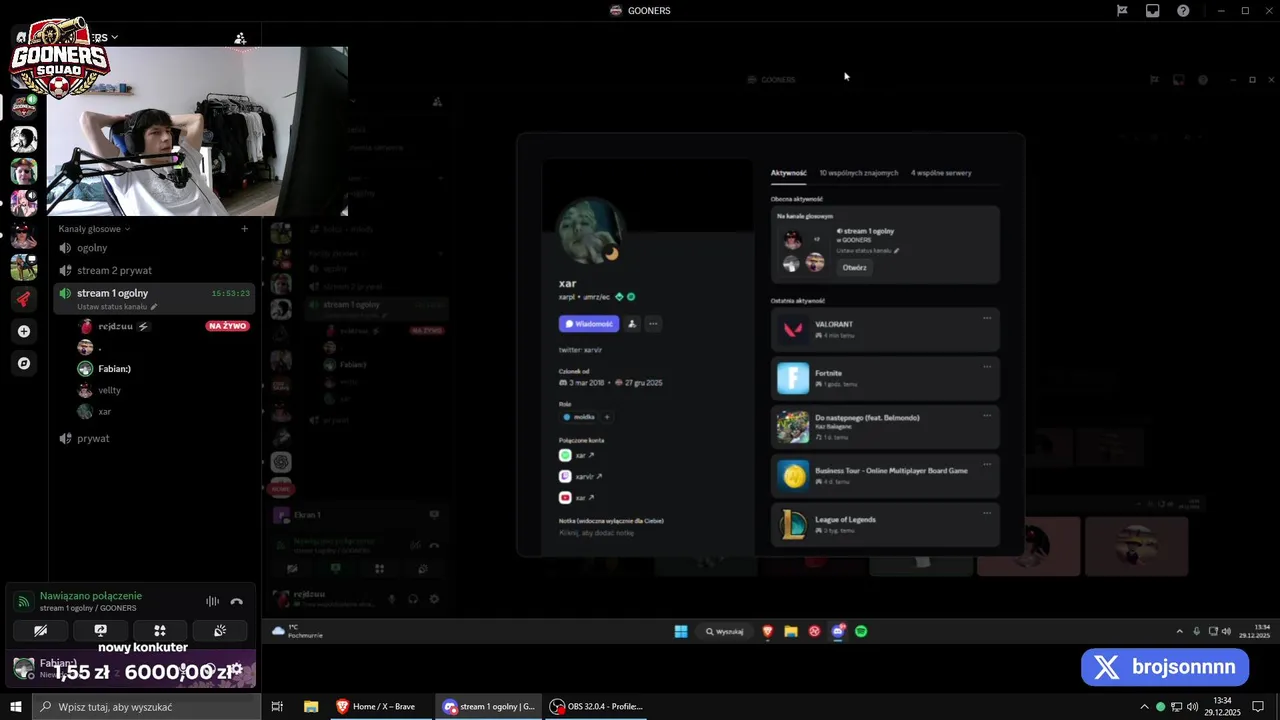
Task: Join the prywat voice channel
Action: coord(155,438)
